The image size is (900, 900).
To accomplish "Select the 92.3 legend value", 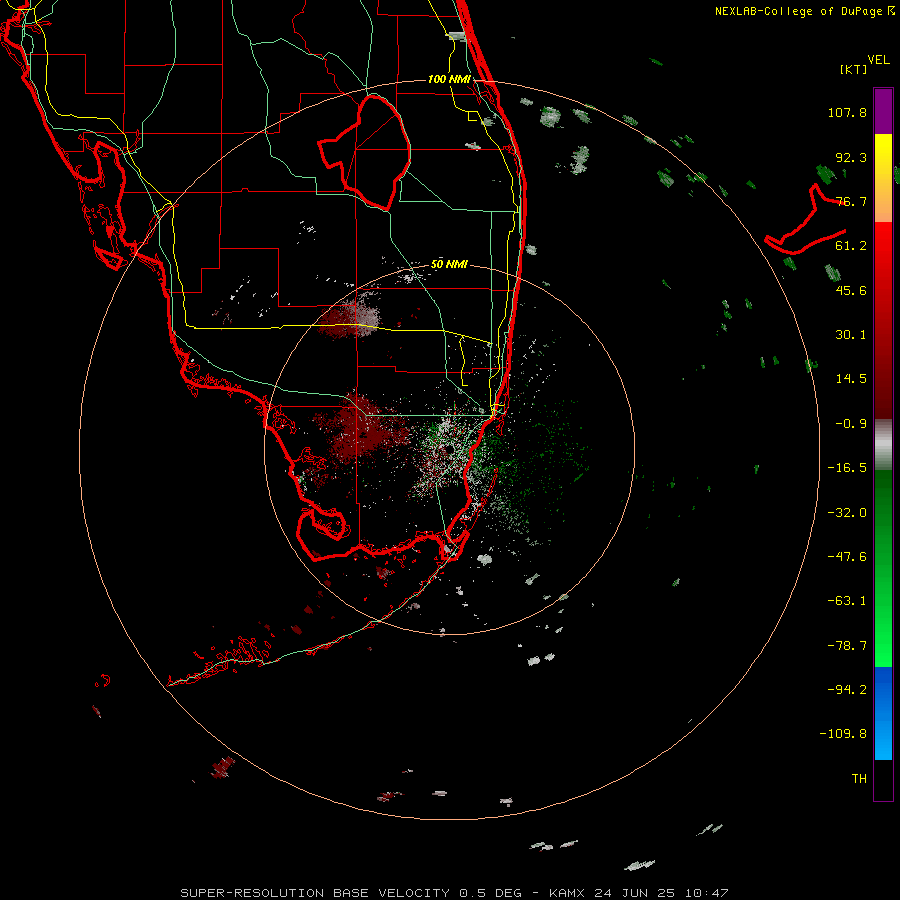I will [851, 157].
